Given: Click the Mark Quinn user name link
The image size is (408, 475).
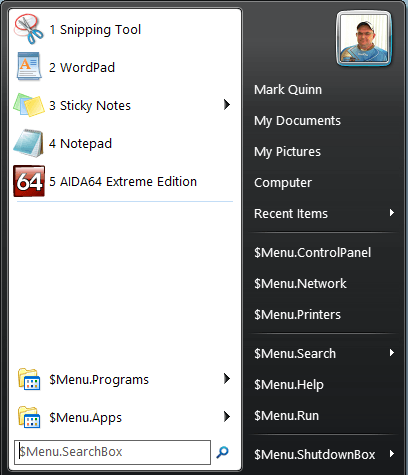Looking at the screenshot, I should pyautogui.click(x=288, y=90).
